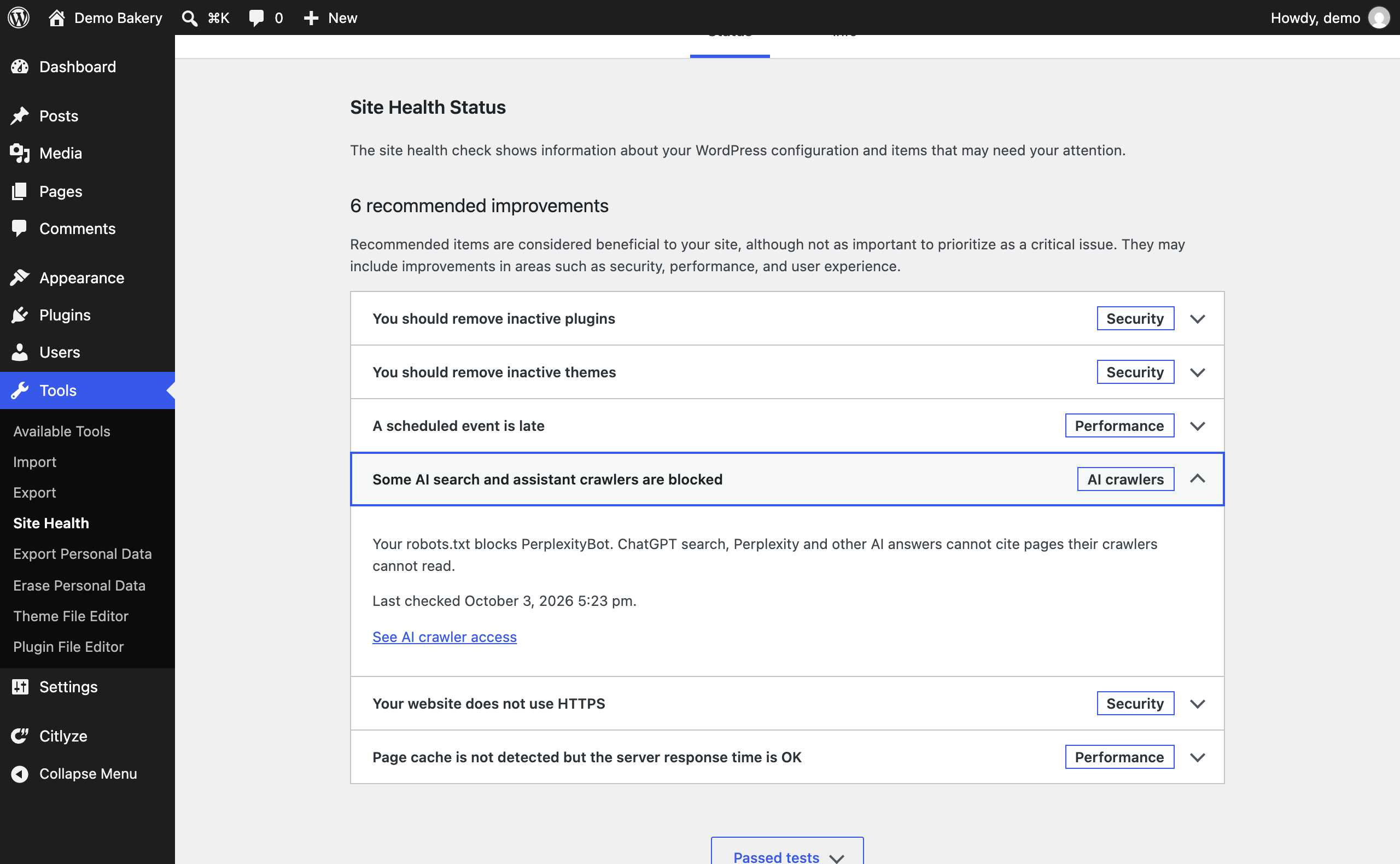
Task: Click the WordPress logo icon
Action: 19,17
